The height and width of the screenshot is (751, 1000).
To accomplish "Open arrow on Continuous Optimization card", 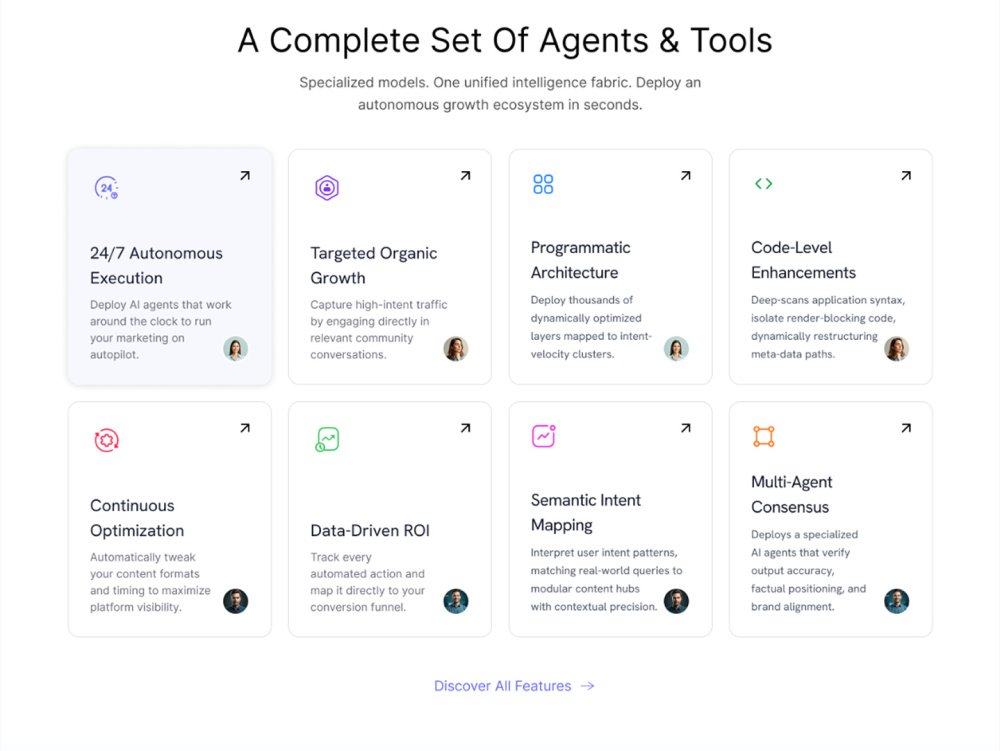I will coord(245,428).
